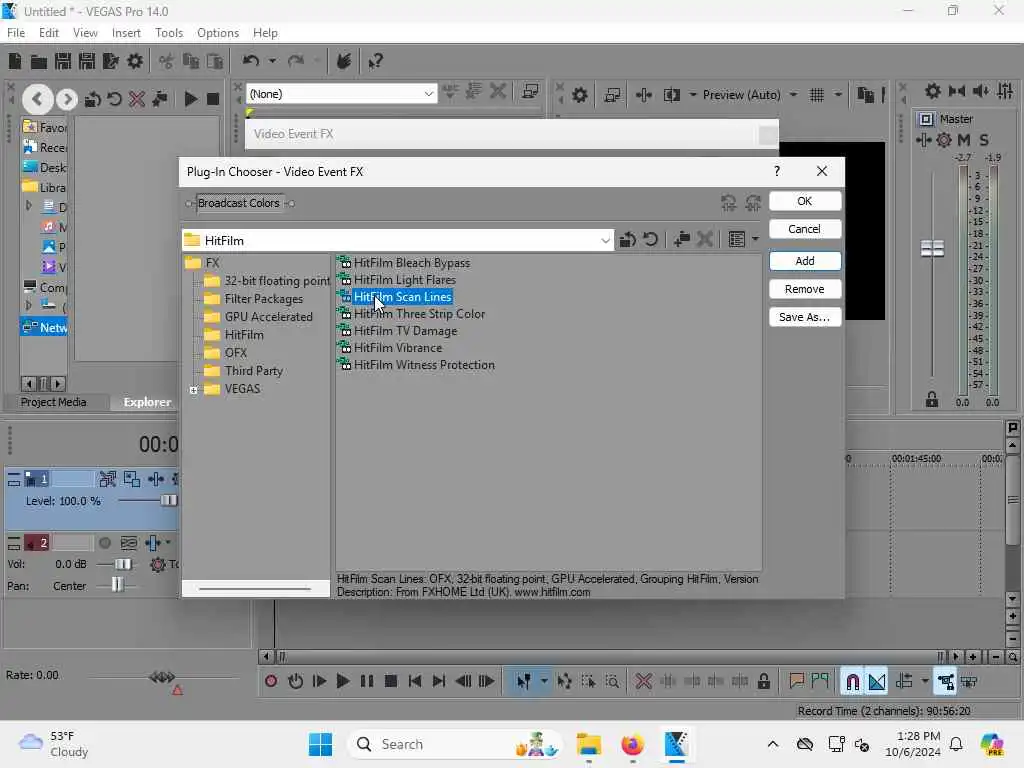Solo the Master bus with S
Image resolution: width=1024 pixels, height=768 pixels.
984,140
